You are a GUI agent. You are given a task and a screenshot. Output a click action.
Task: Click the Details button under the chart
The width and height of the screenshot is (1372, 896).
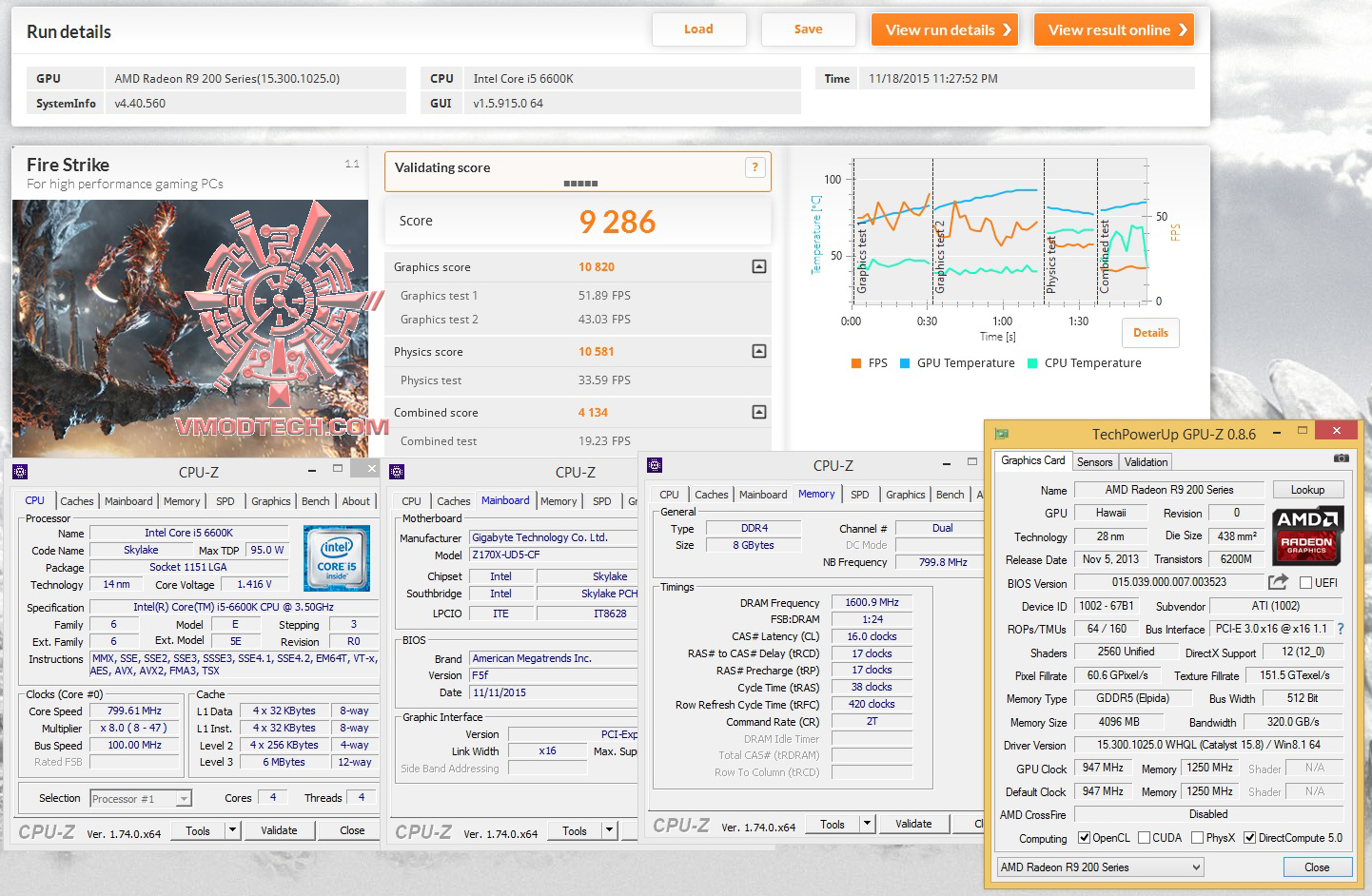coord(1150,333)
